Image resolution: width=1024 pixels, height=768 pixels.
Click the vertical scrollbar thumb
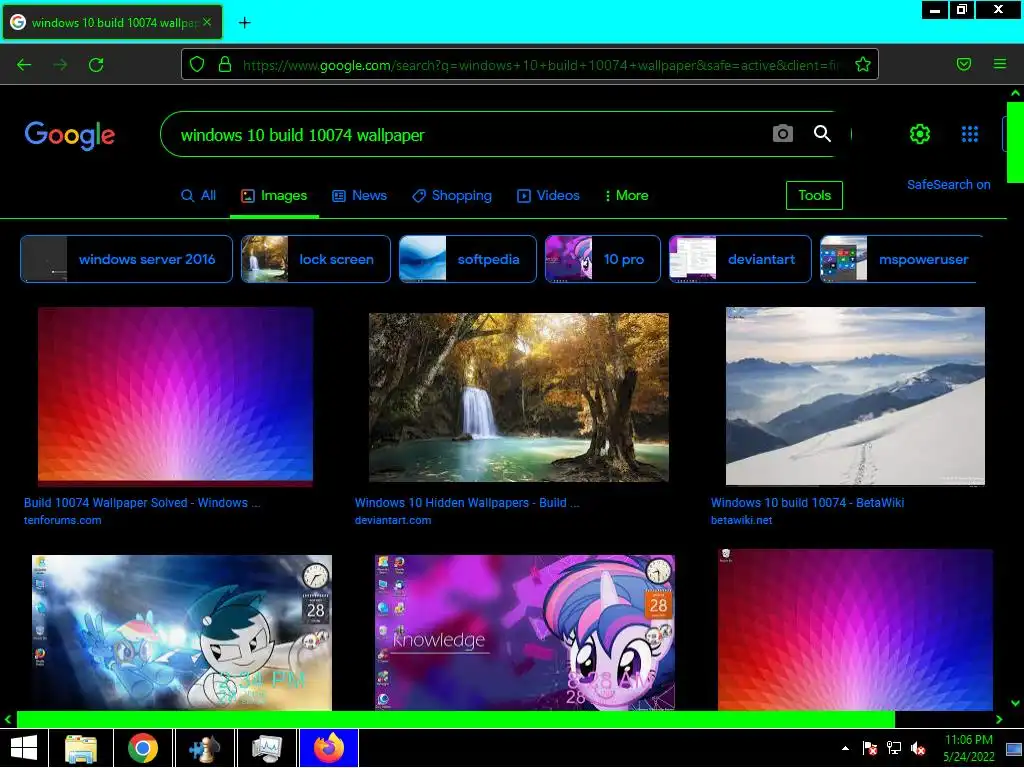coord(1015,142)
